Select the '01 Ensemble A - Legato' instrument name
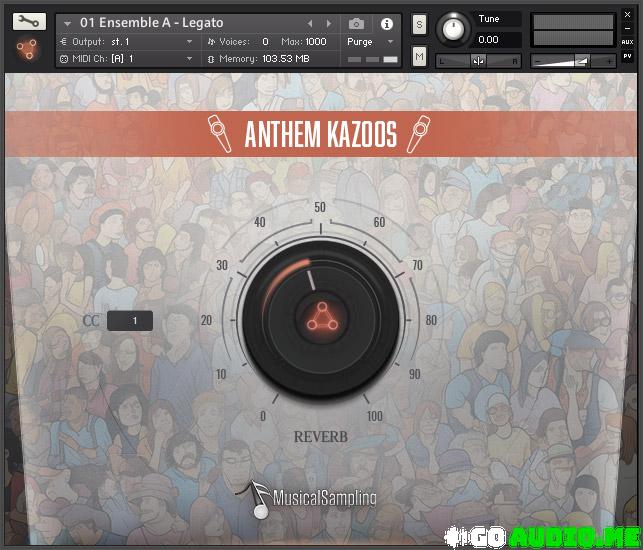Viewport: 643px width, 550px height. coord(151,23)
